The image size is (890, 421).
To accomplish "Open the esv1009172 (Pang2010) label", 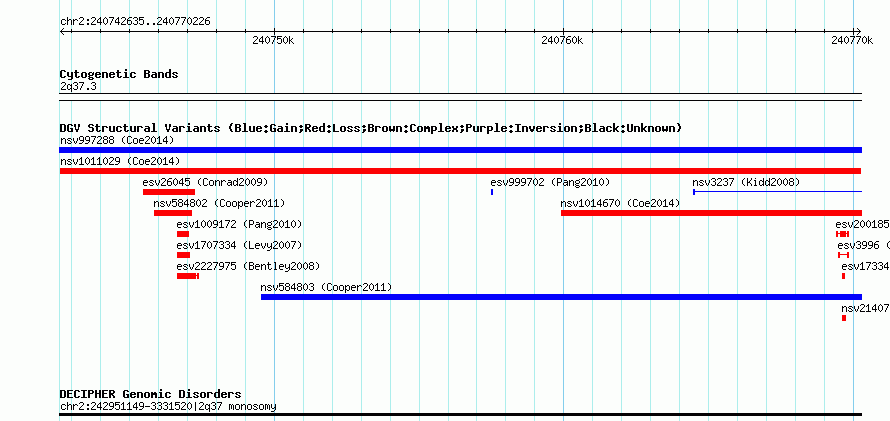I will pyautogui.click(x=240, y=224).
